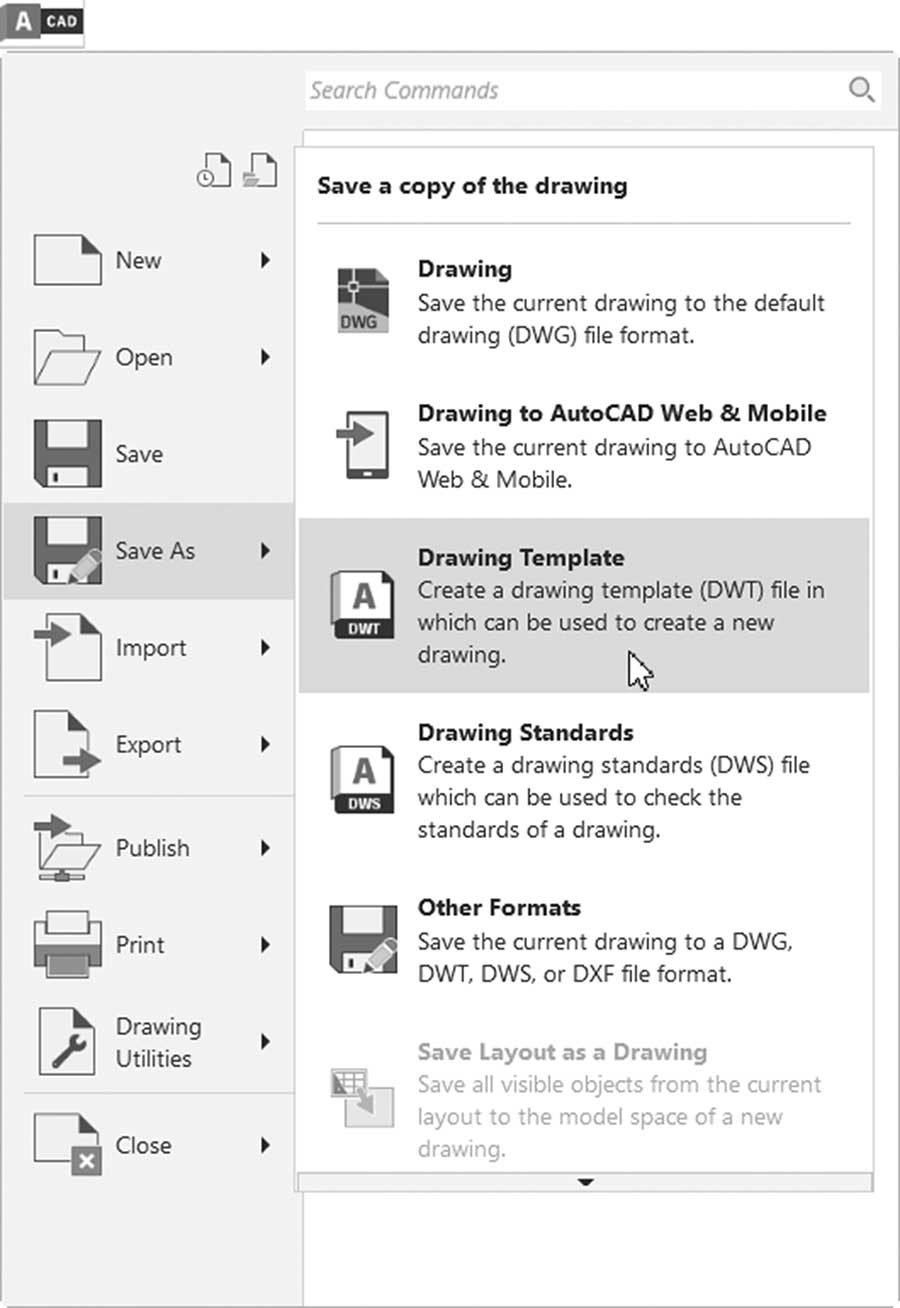
Task: Select the Close menu item
Action: pos(149,1145)
